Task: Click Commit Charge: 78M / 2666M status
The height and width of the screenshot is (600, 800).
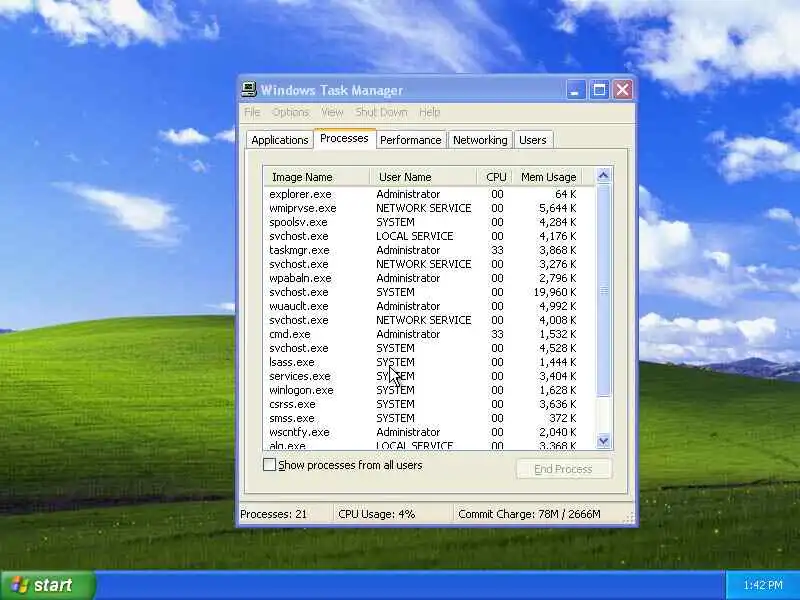Action: point(529,514)
